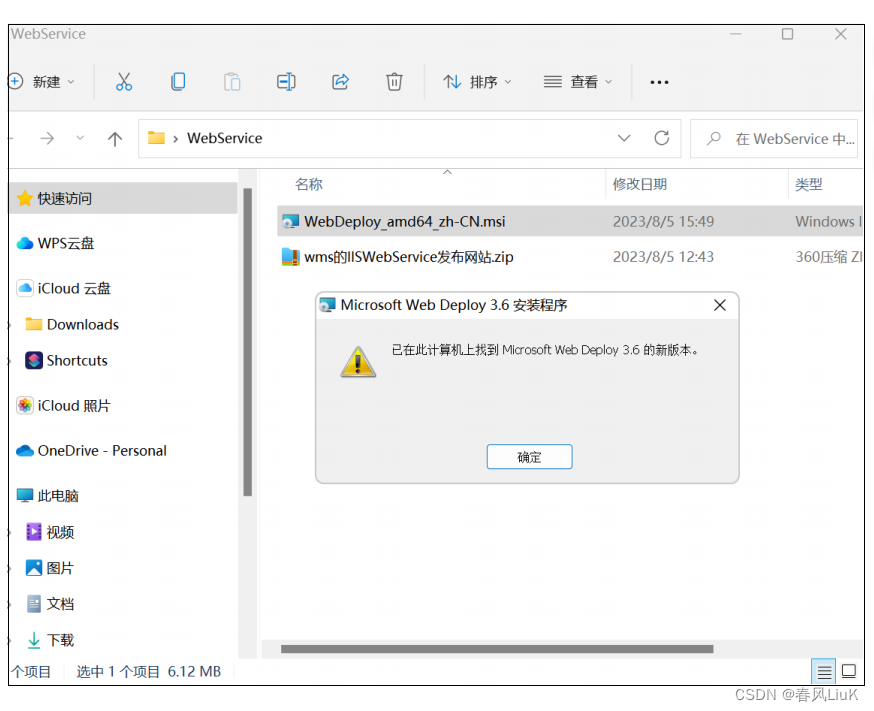
Task: Click the search box 在 WebService 中
Action: (x=774, y=138)
